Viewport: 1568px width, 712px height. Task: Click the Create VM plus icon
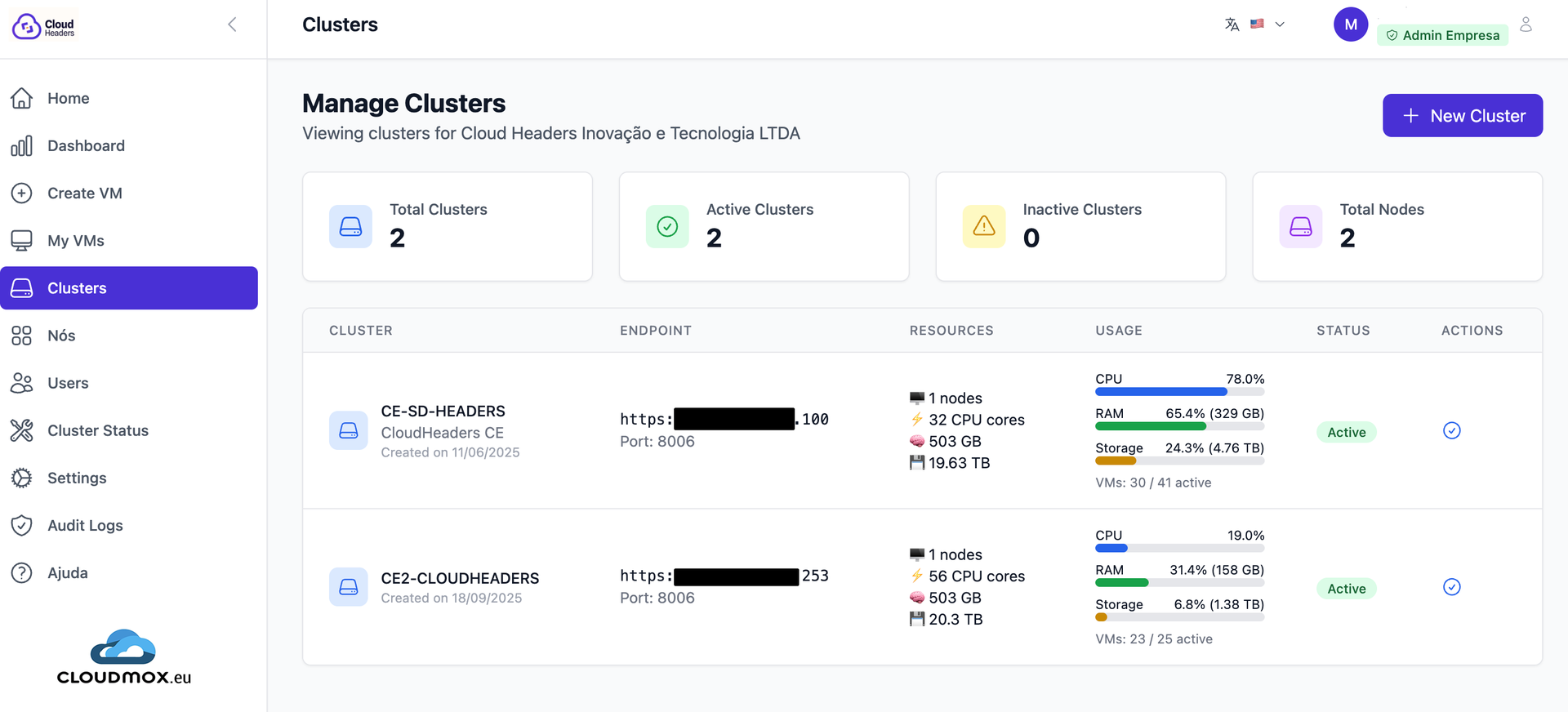tap(22, 194)
